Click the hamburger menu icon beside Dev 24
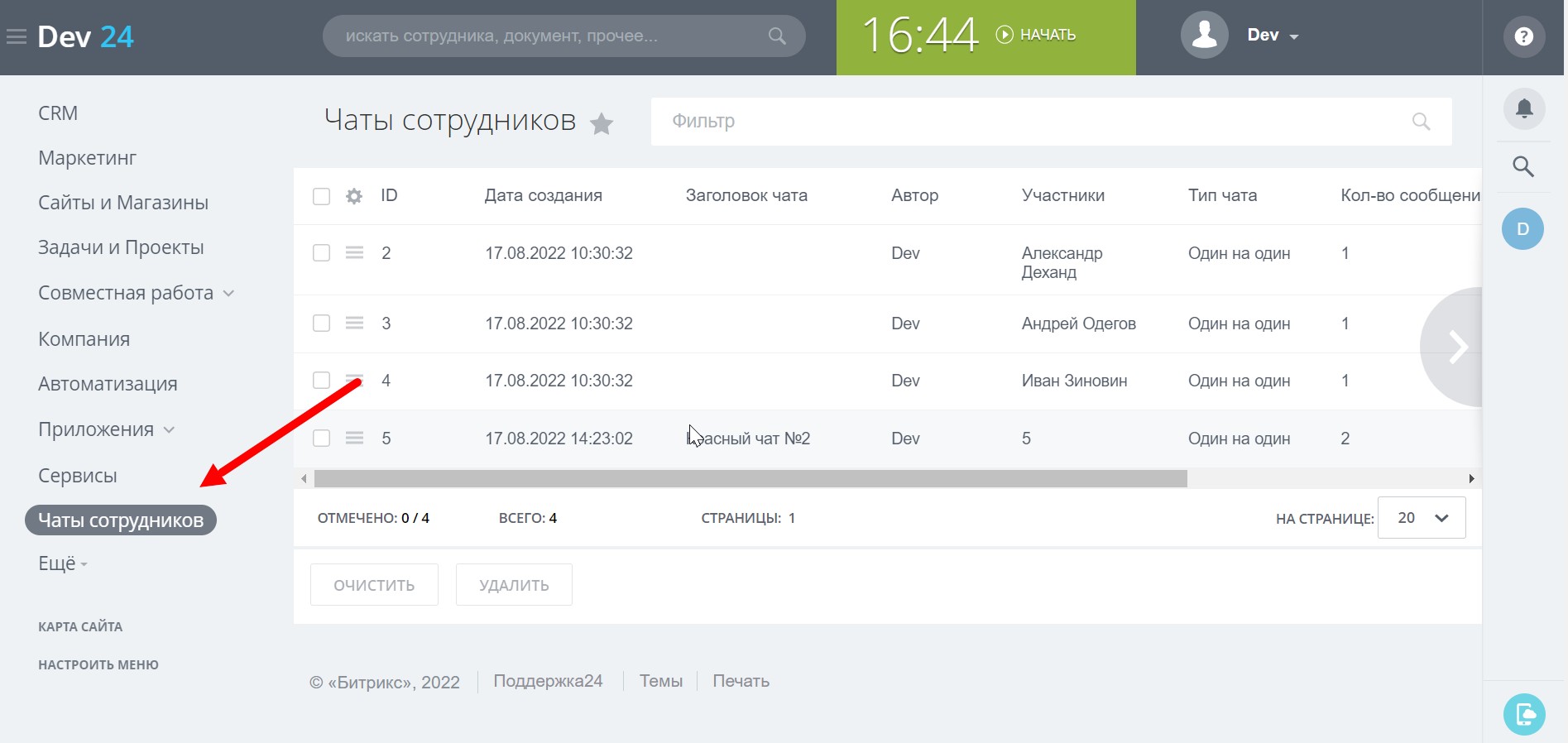This screenshot has width=1568, height=743. coord(17,36)
